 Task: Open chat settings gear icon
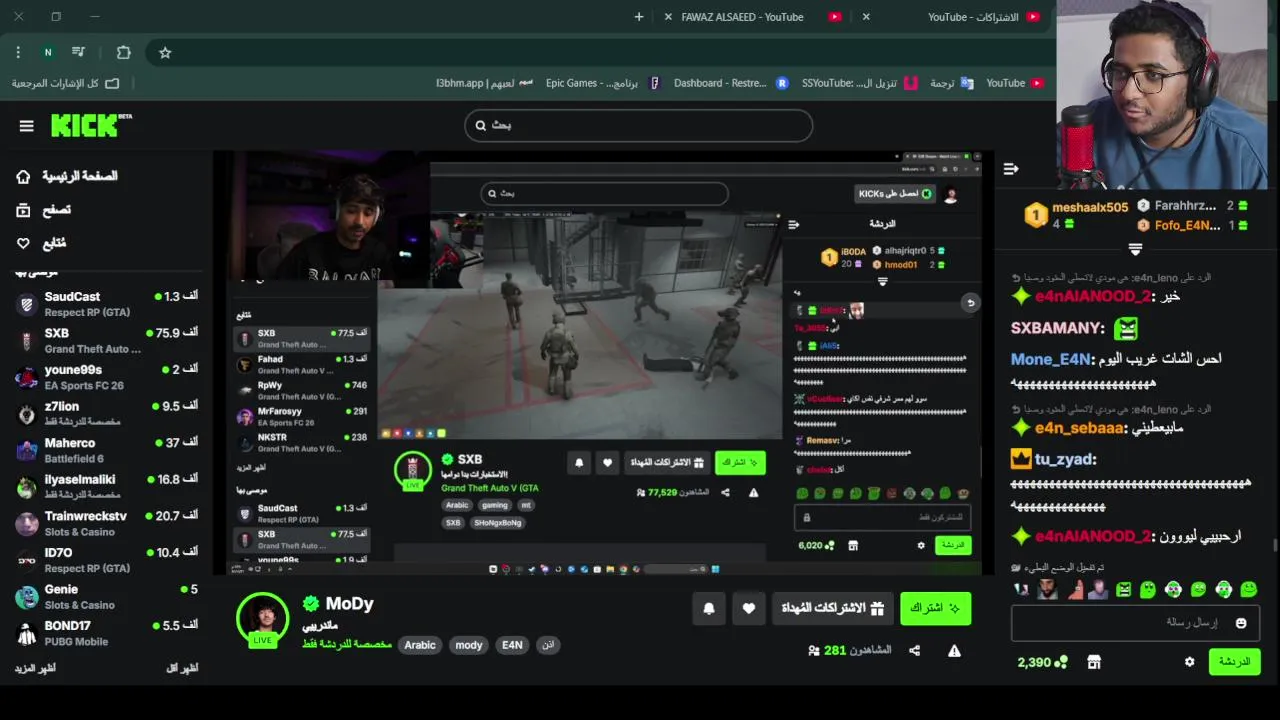click(x=1189, y=662)
